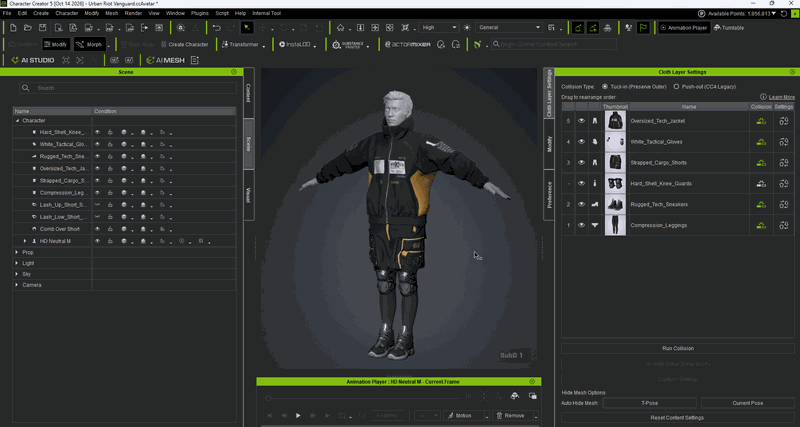Click the Current Pose button
Viewport: 800px width, 427px height.
coord(747,403)
